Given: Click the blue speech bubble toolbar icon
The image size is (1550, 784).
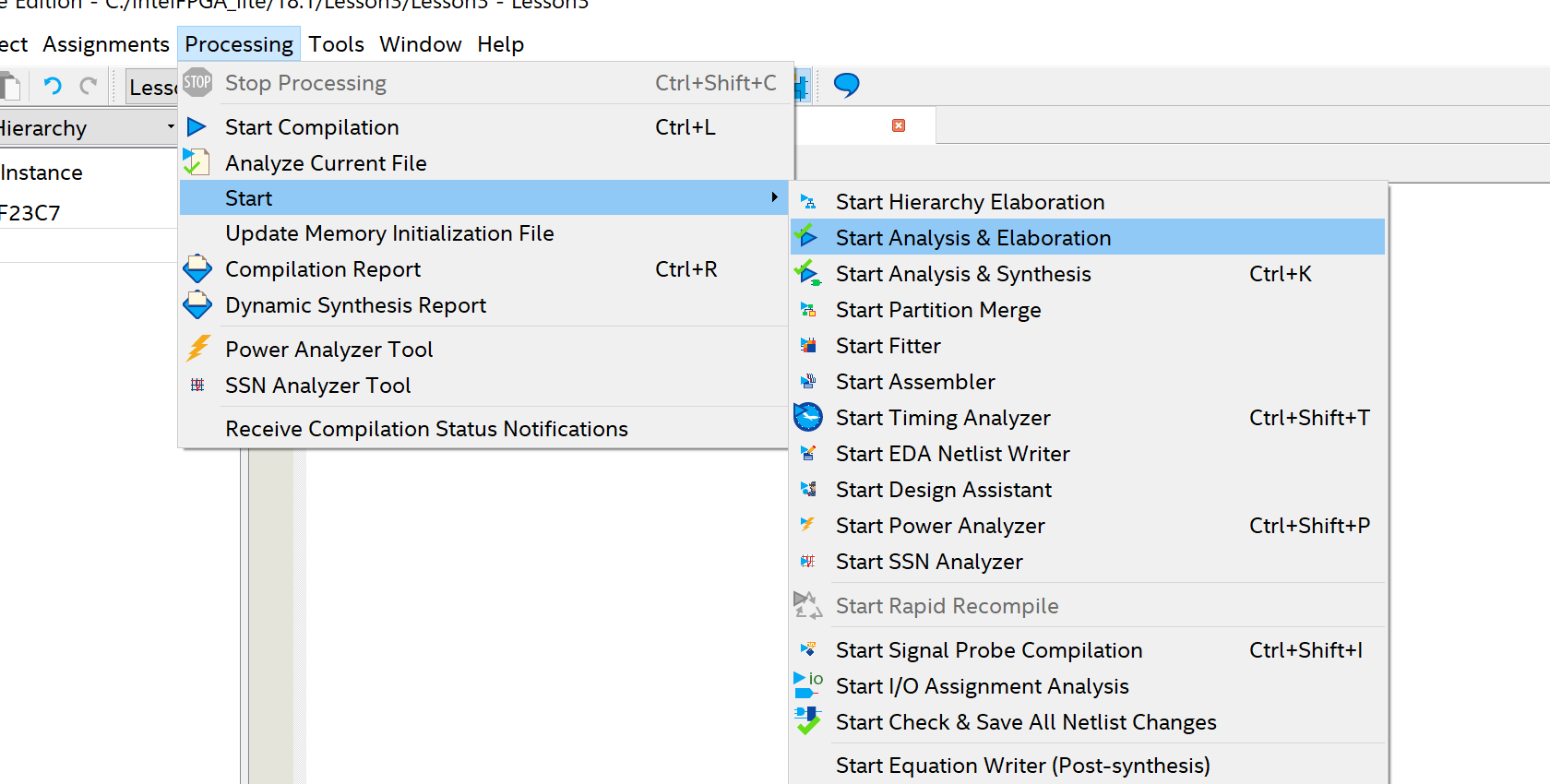Looking at the screenshot, I should (846, 85).
